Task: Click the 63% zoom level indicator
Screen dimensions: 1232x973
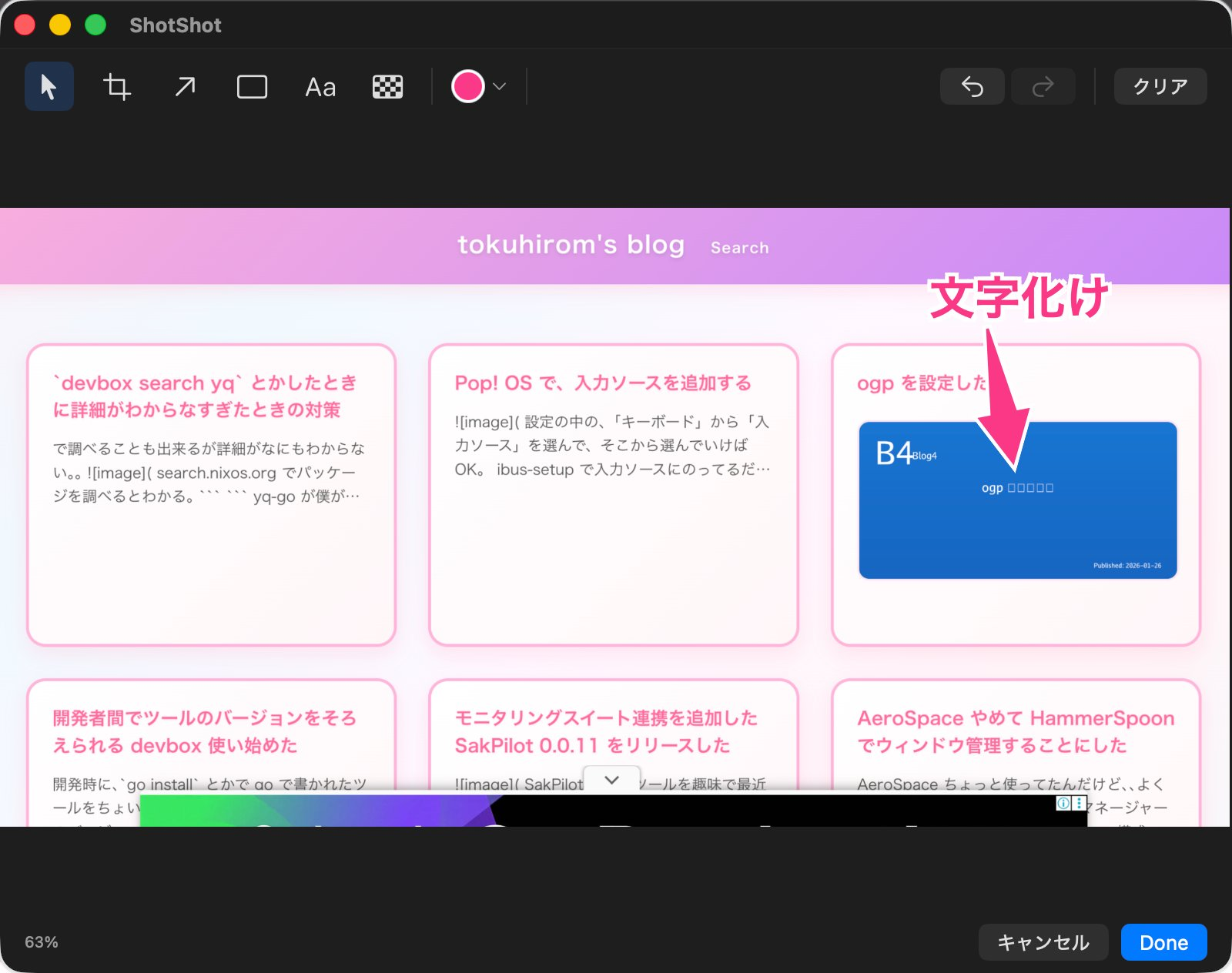Action: pyautogui.click(x=42, y=942)
